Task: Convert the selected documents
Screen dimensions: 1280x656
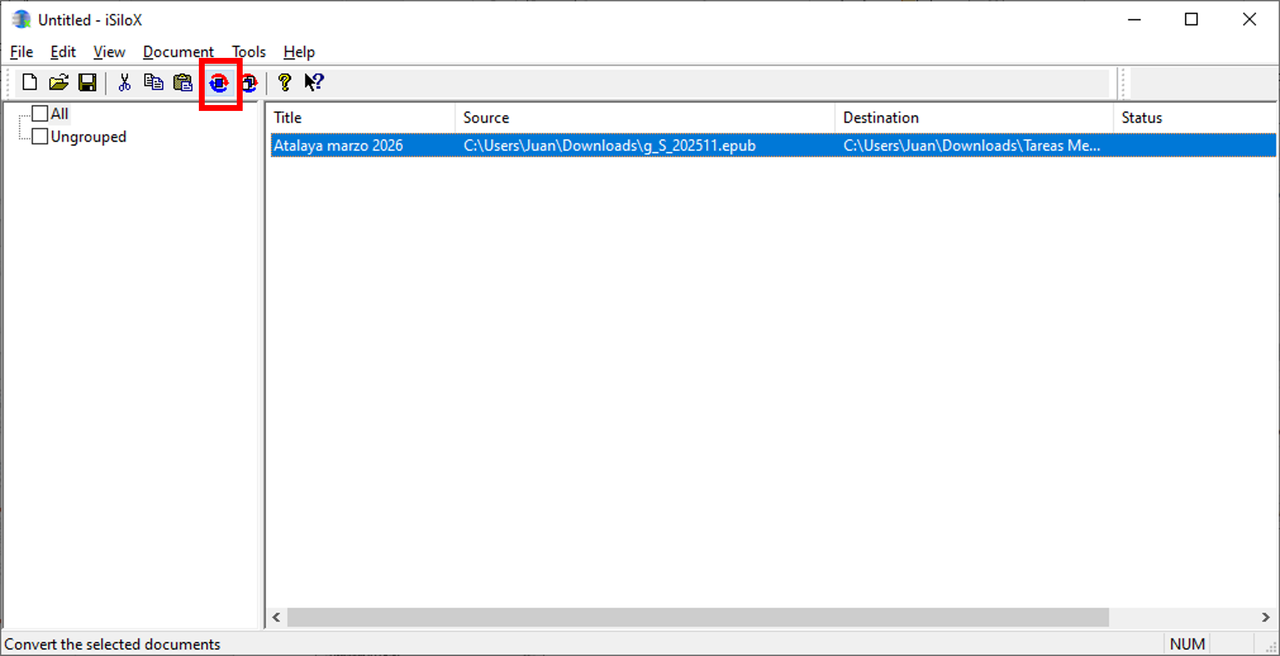Action: point(219,83)
